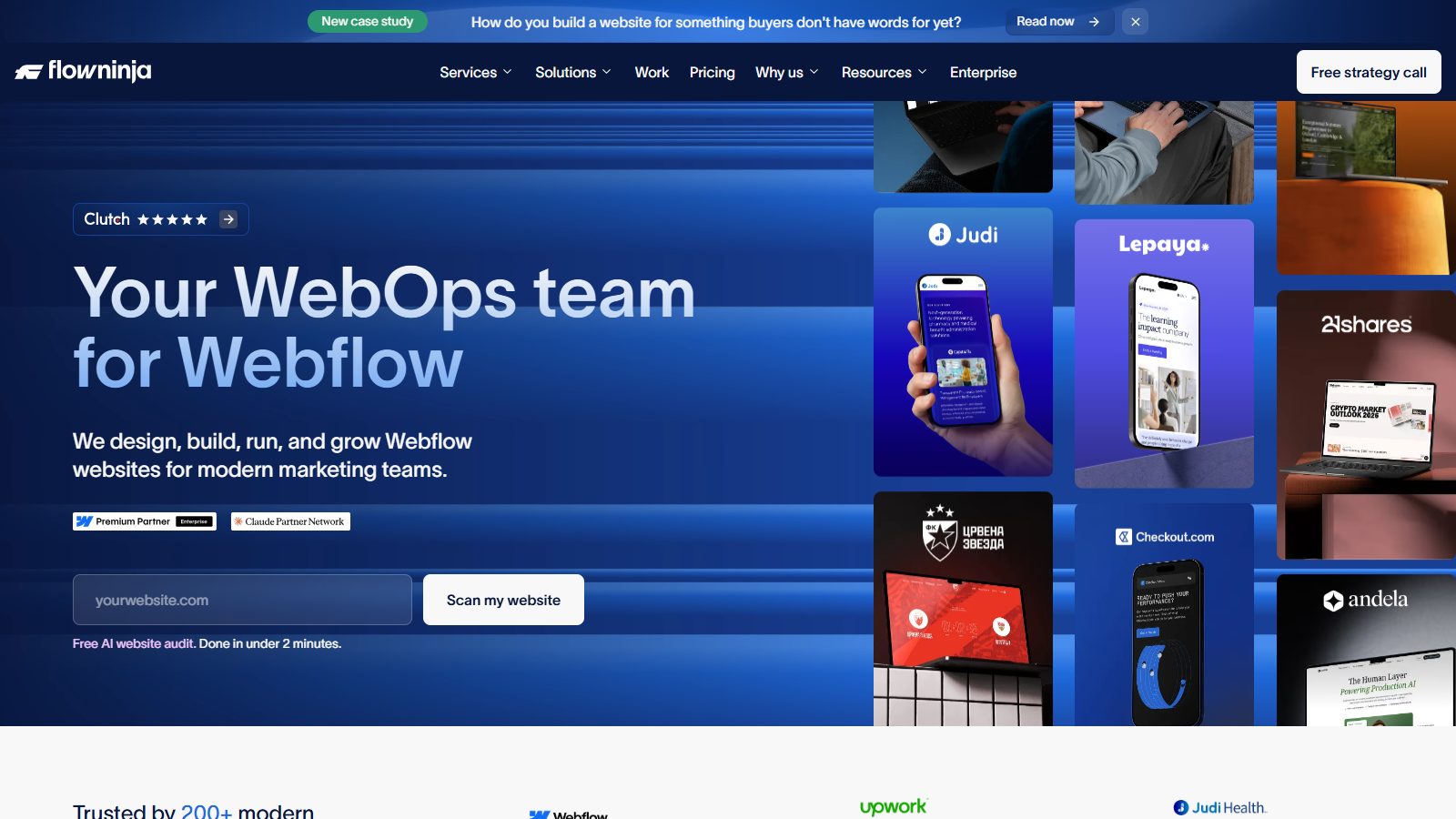Open the Enterprise menu item
This screenshot has width=1456, height=819.
point(983,72)
